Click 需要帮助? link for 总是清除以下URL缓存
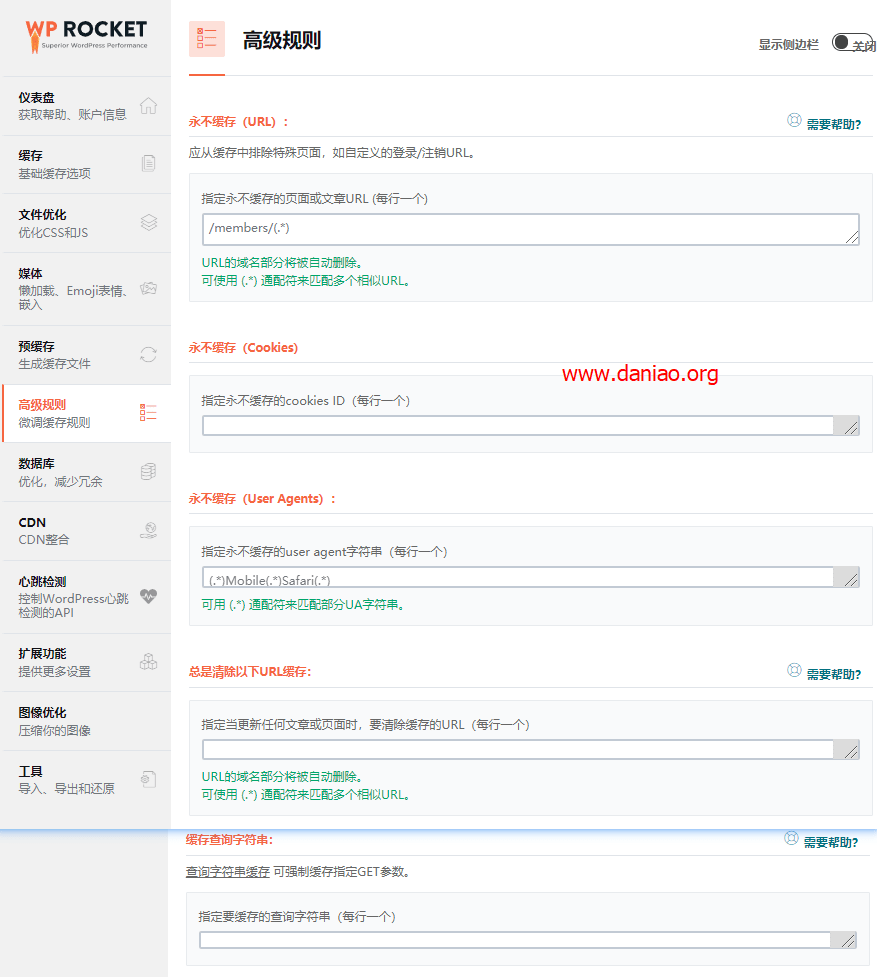Viewport: 877px width, 977px height. click(833, 674)
